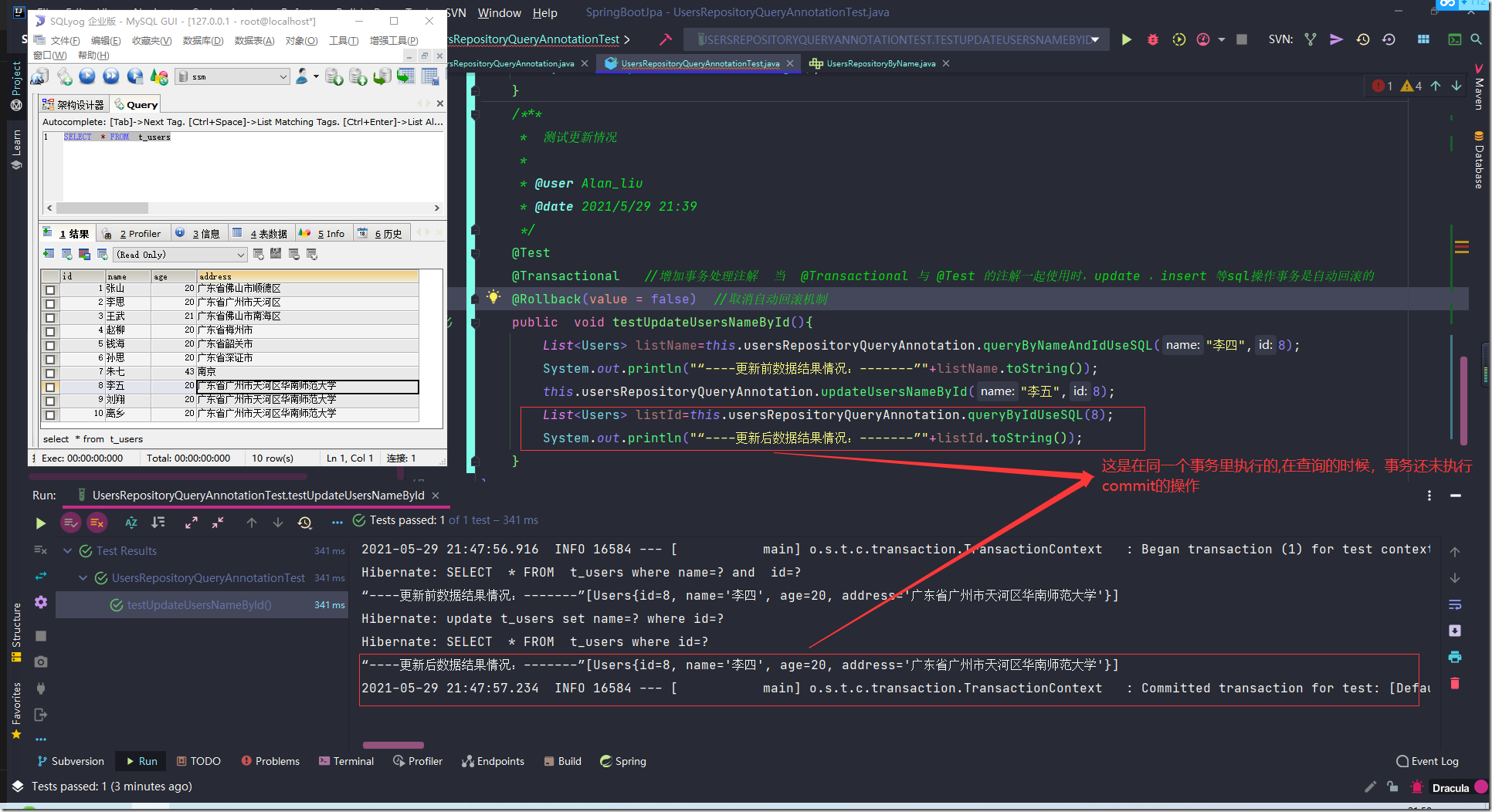Toggle Show Passed tests filter

click(x=70, y=523)
